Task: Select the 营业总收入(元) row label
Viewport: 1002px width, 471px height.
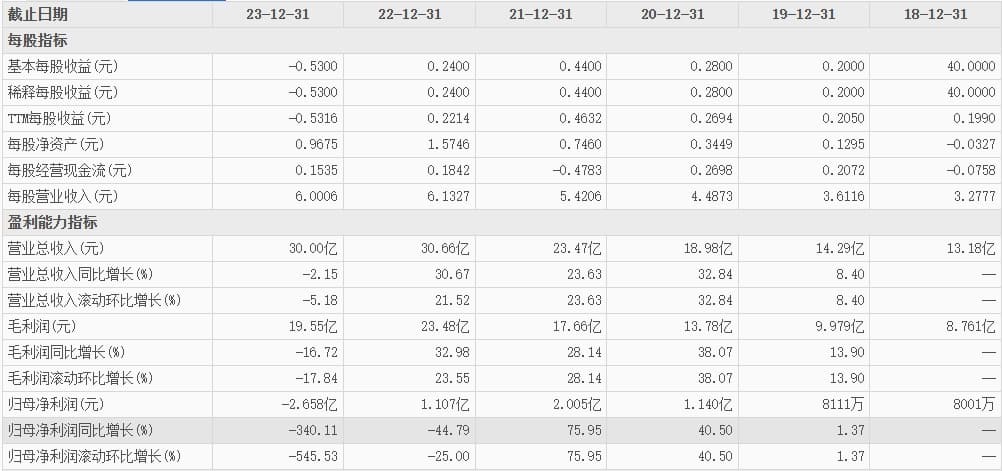Action: (56, 248)
